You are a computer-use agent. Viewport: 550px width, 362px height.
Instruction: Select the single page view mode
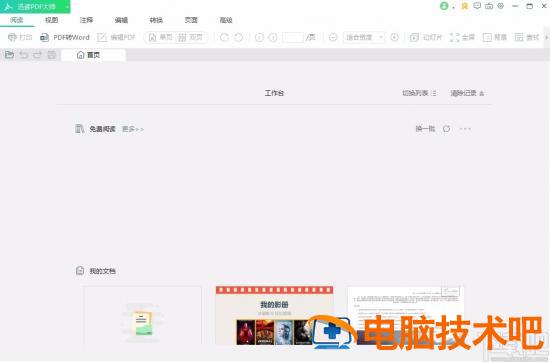click(x=160, y=37)
